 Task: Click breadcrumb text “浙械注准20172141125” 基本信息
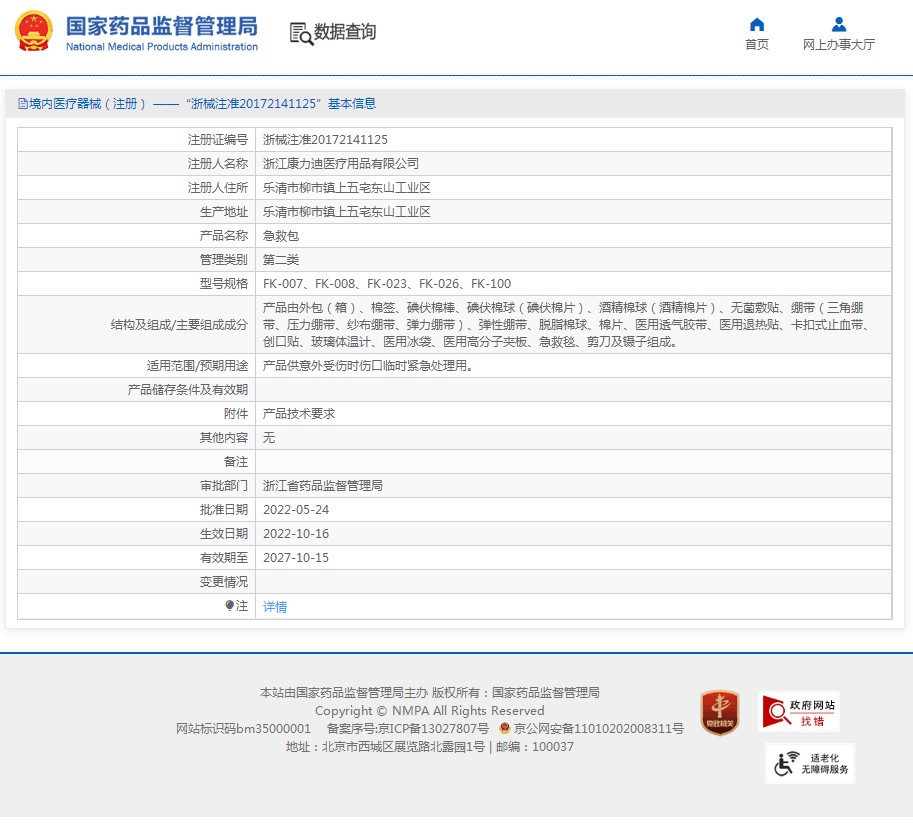281,104
